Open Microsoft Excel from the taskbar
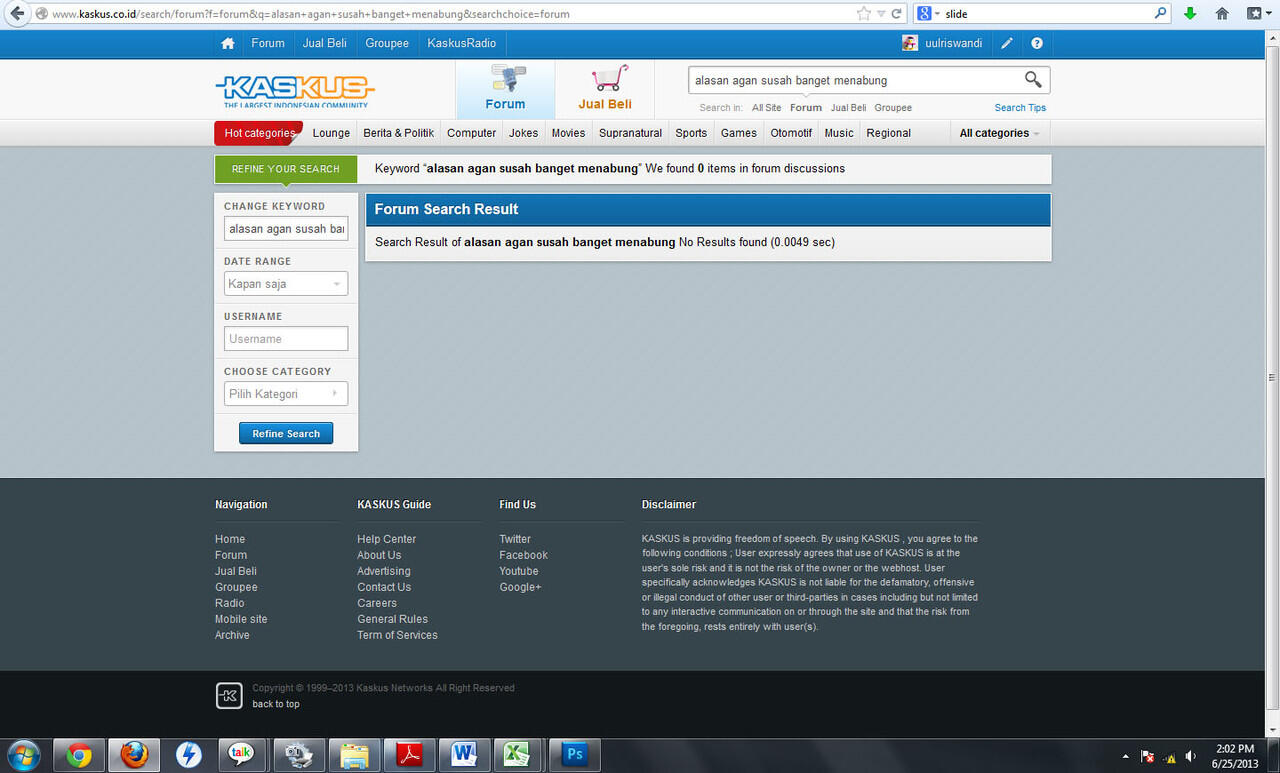Viewport: 1280px width, 773px height. [517, 755]
